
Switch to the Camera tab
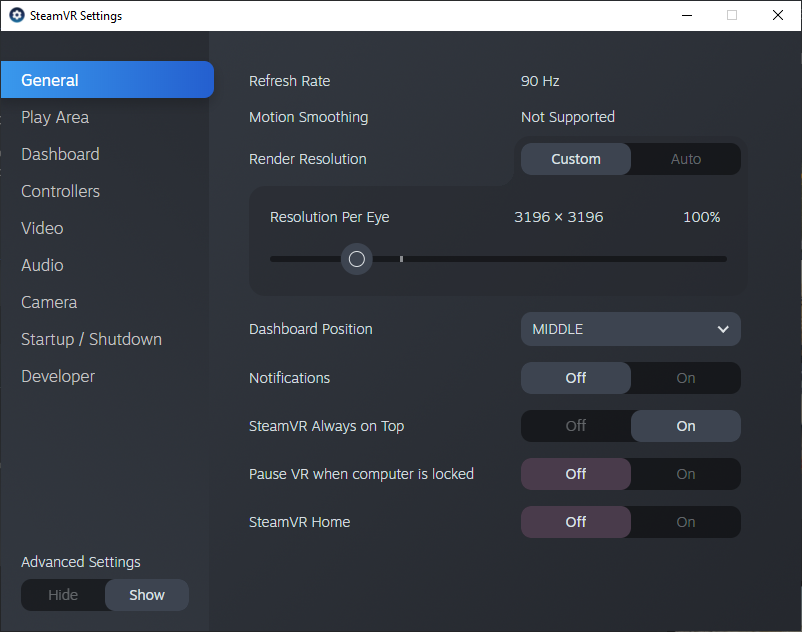point(49,302)
